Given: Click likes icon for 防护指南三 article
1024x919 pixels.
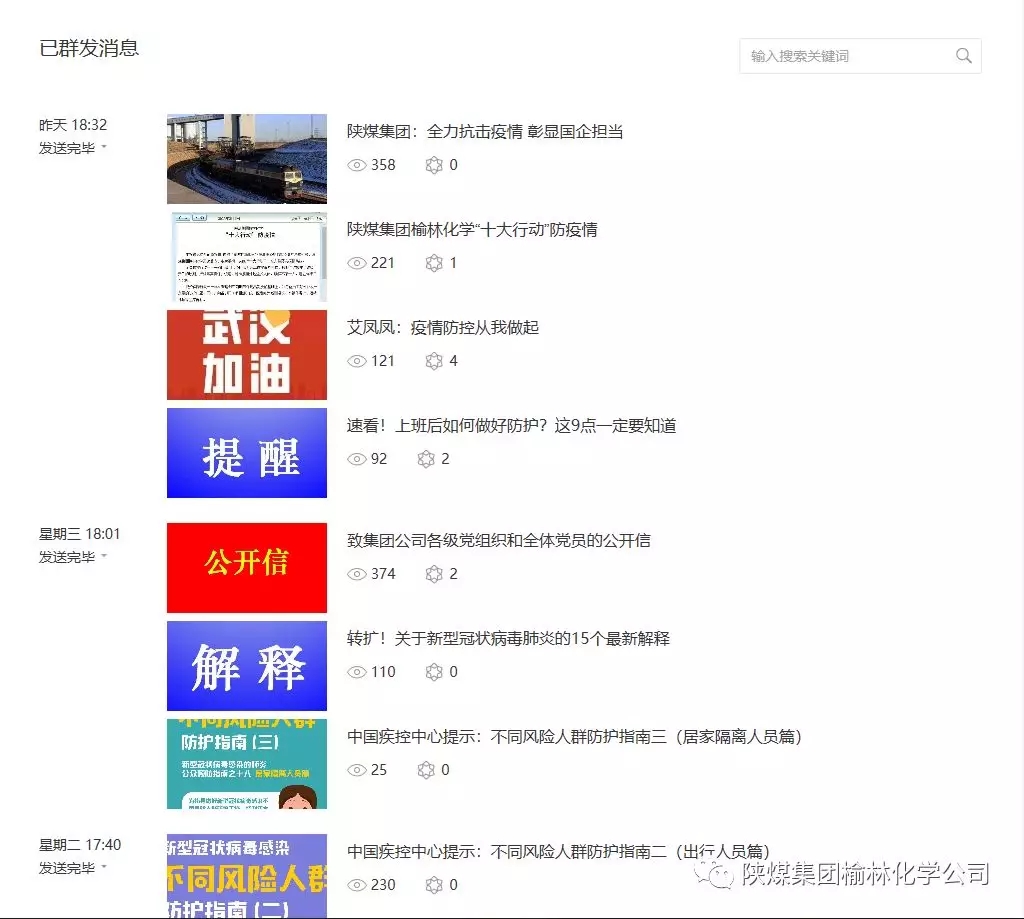Looking at the screenshot, I should coord(426,770).
